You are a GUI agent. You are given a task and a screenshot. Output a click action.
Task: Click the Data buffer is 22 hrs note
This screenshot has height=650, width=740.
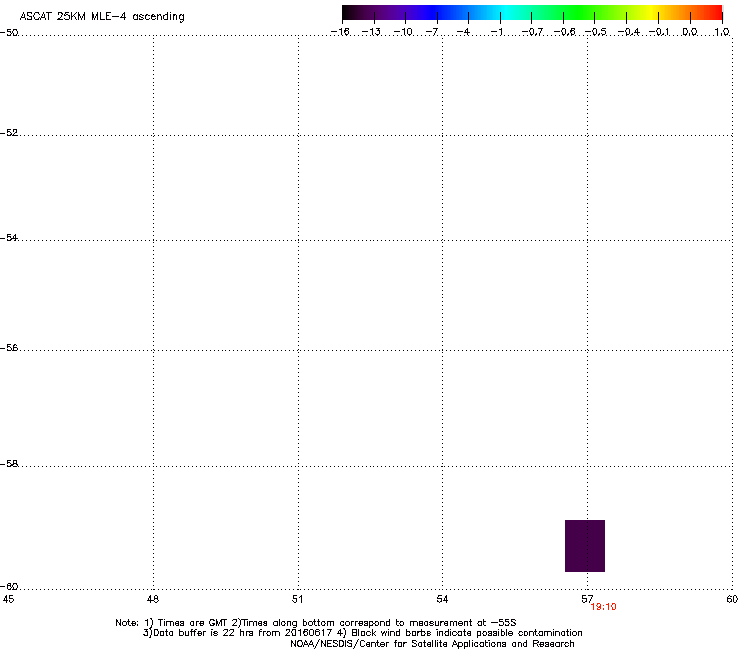[x=362, y=633]
